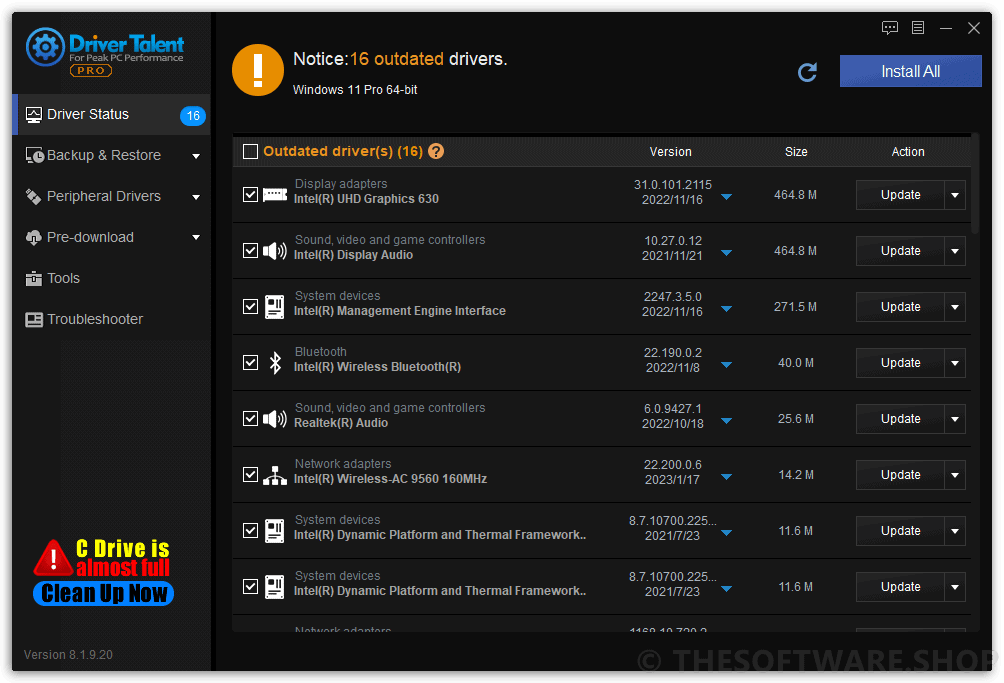Uncheck Management Engine Interface checkbox
The height and width of the screenshot is (683, 1004).
tap(250, 307)
